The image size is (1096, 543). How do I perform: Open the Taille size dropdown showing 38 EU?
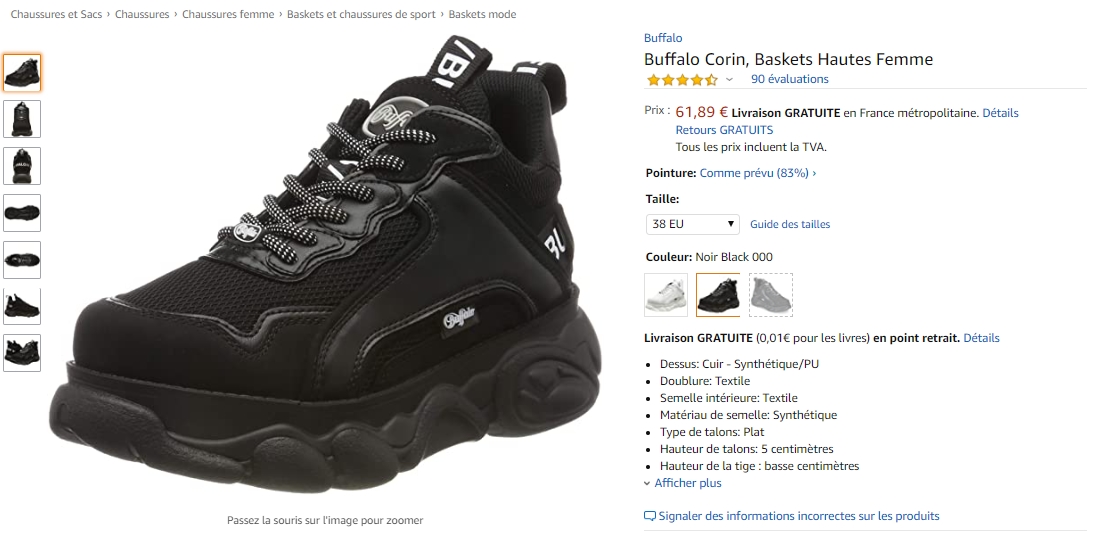pos(692,224)
